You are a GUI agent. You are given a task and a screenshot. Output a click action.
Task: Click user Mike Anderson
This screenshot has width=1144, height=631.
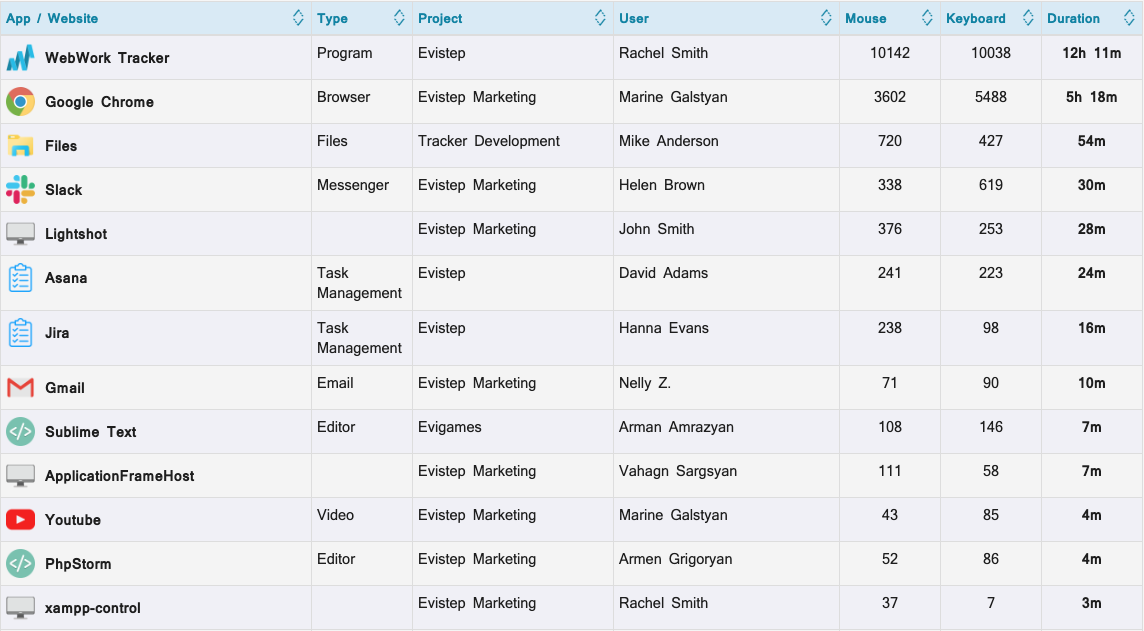coord(668,142)
